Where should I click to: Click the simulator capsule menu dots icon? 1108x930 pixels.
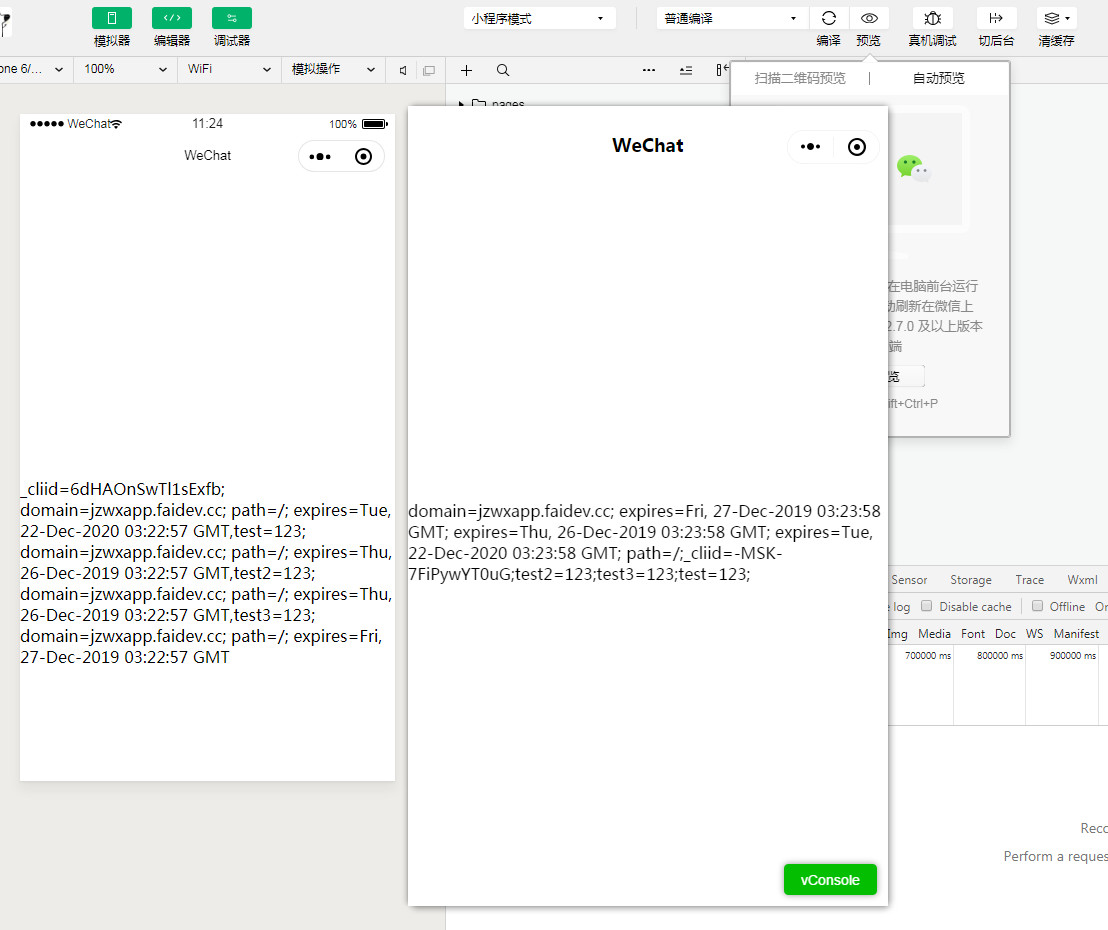[320, 157]
